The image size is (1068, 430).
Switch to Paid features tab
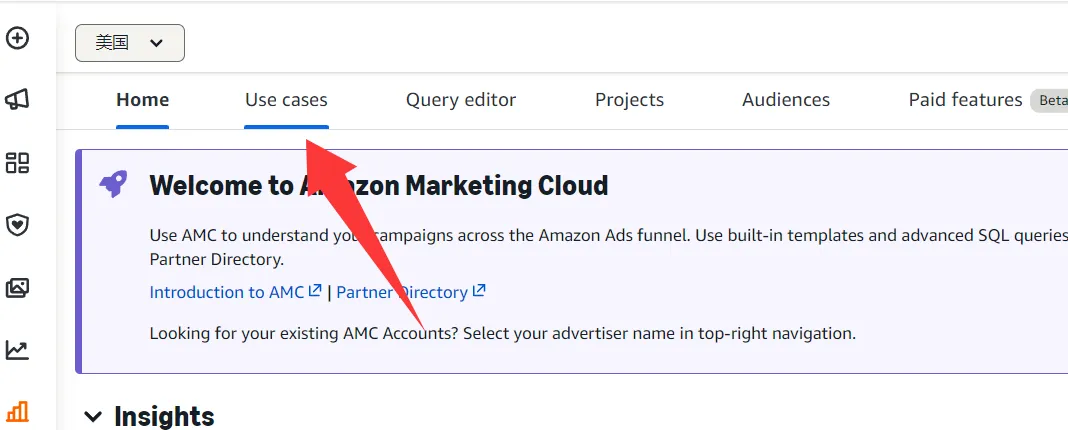pos(965,100)
